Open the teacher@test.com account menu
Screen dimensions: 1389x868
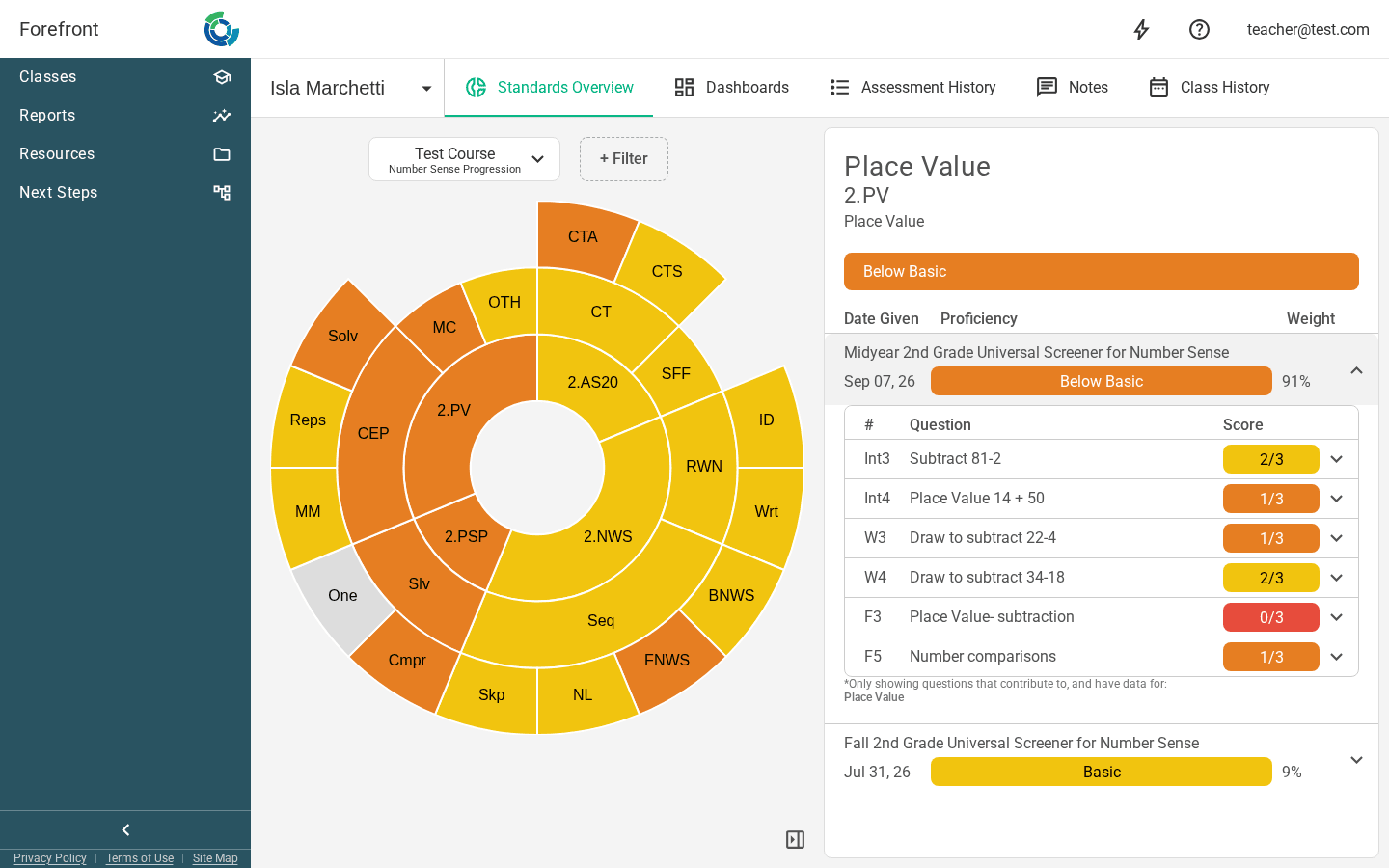1308,30
